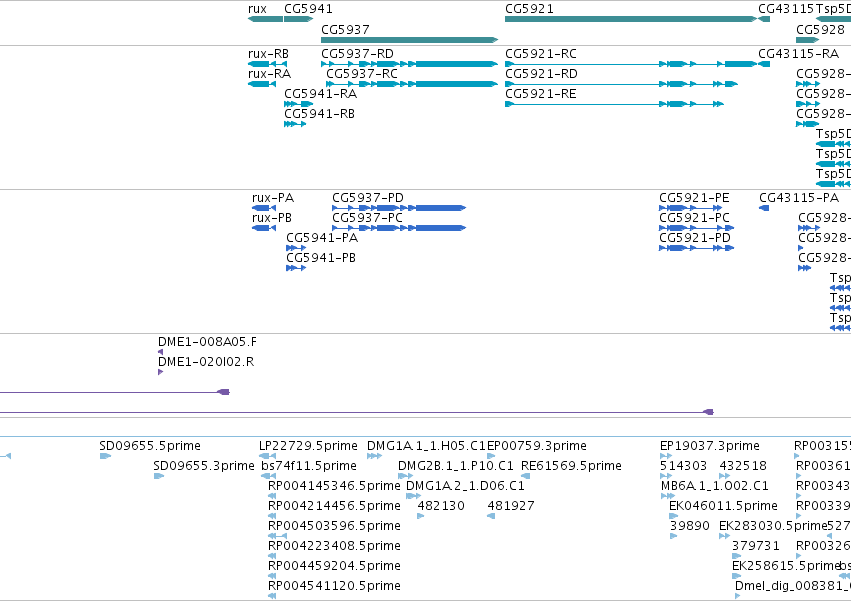Click the CG5921 gene label
The image size is (851, 601).
click(529, 9)
